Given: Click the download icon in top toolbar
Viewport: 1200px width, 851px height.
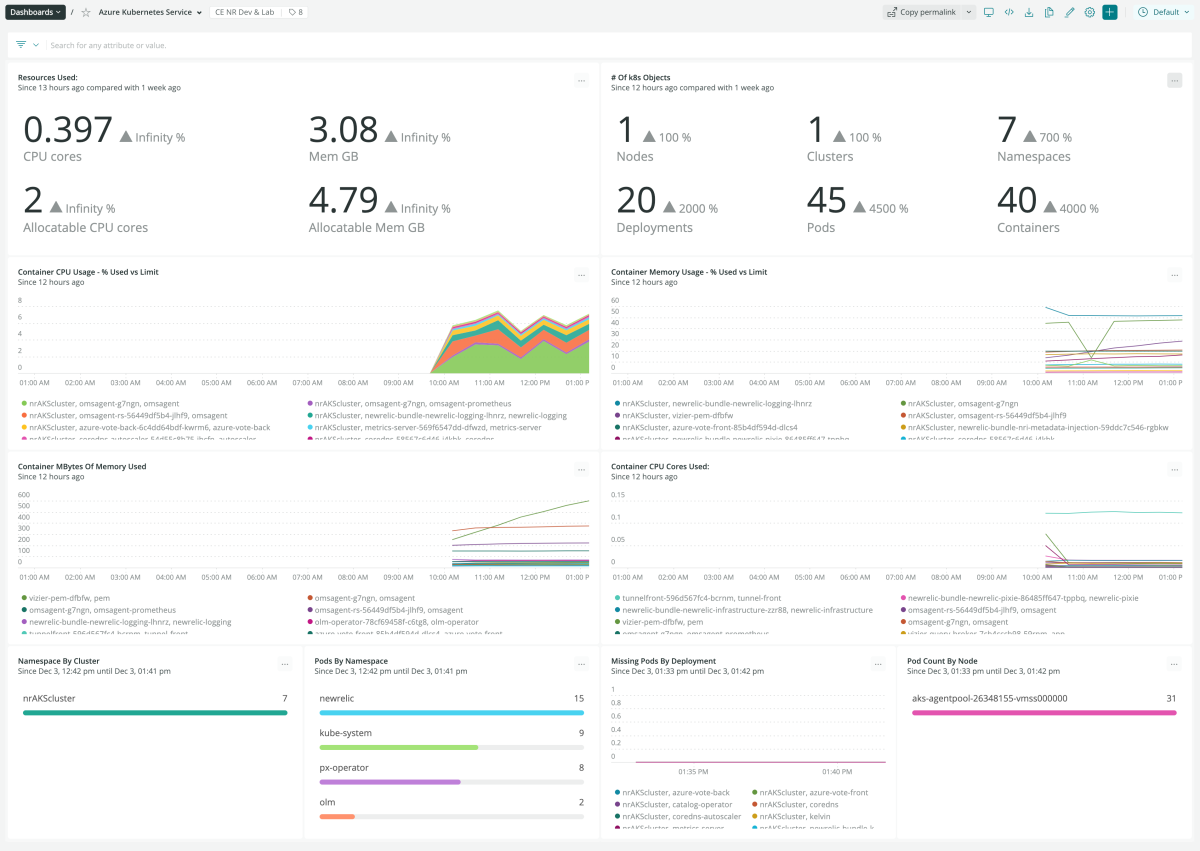Looking at the screenshot, I should pyautogui.click(x=1029, y=12).
